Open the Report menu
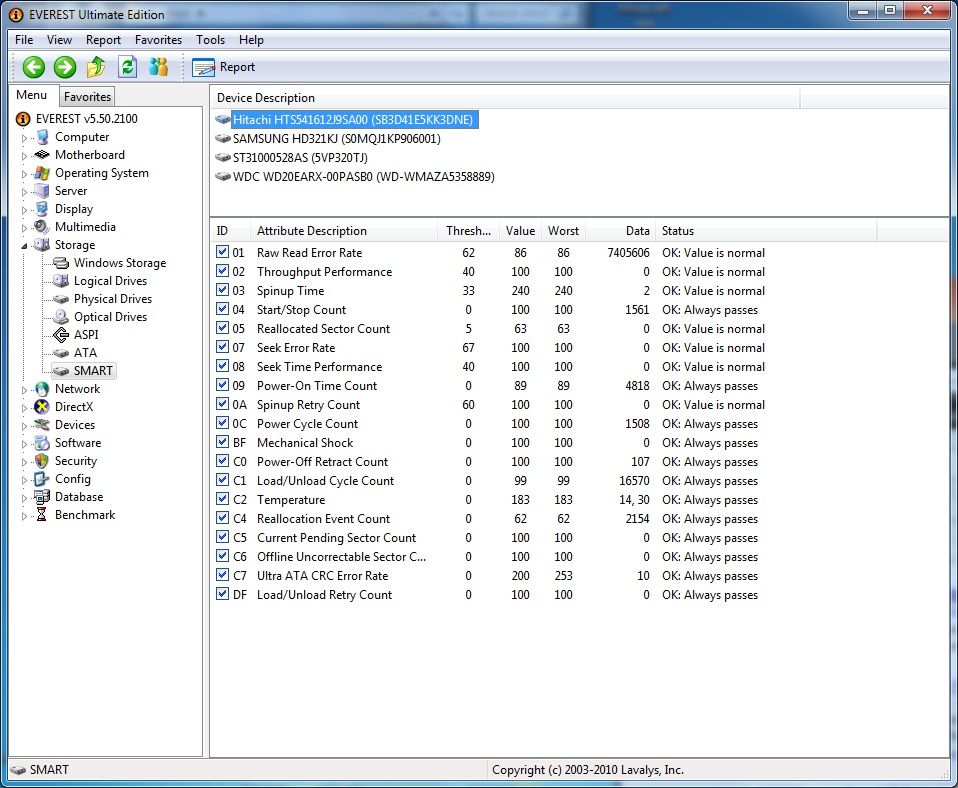The height and width of the screenshot is (788, 958). tap(103, 40)
